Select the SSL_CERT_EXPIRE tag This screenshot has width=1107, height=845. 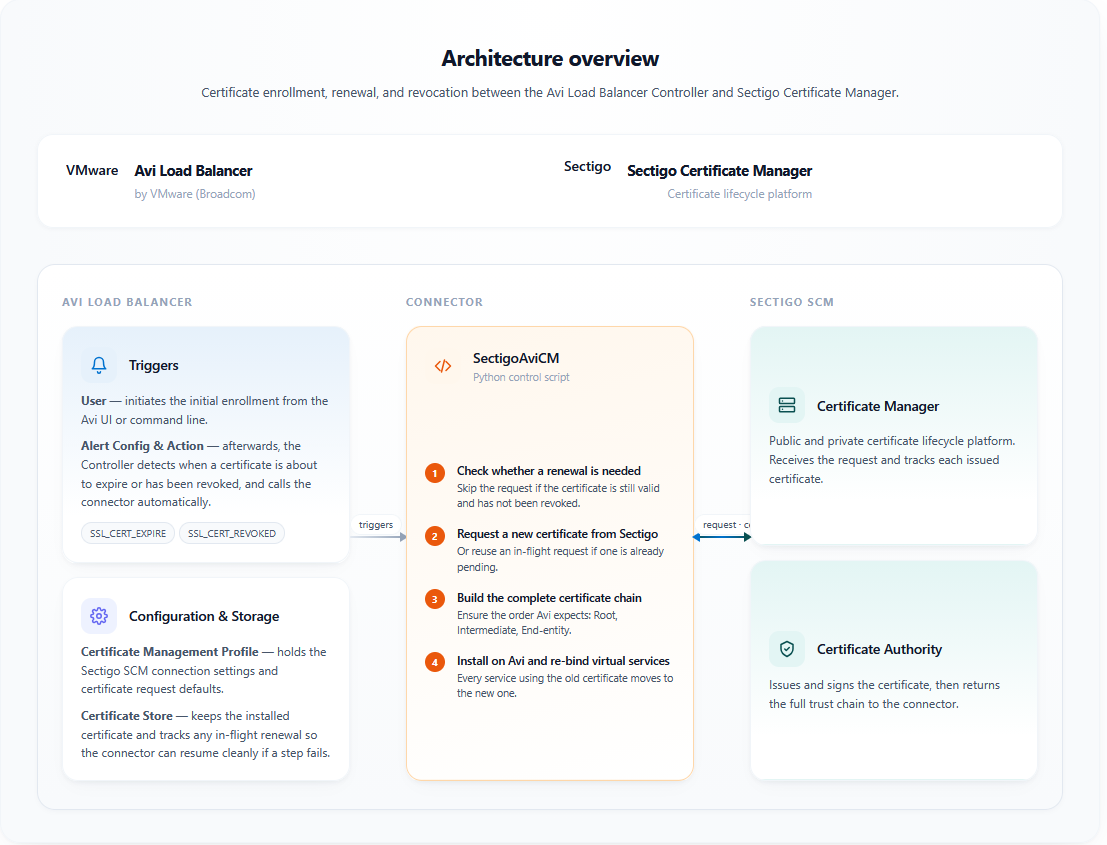[x=128, y=533]
